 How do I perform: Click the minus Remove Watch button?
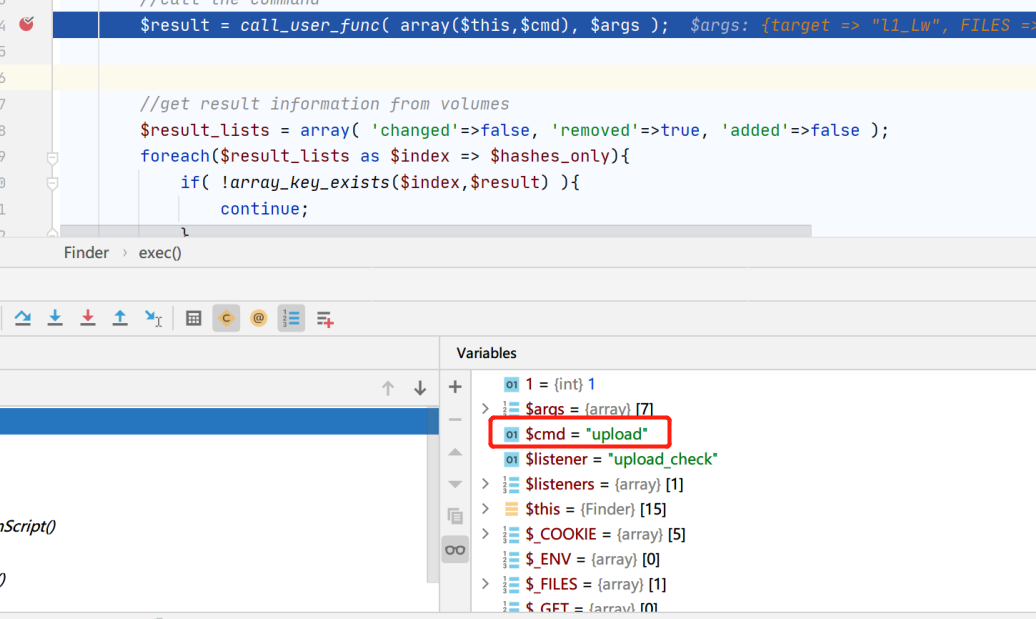[x=455, y=419]
